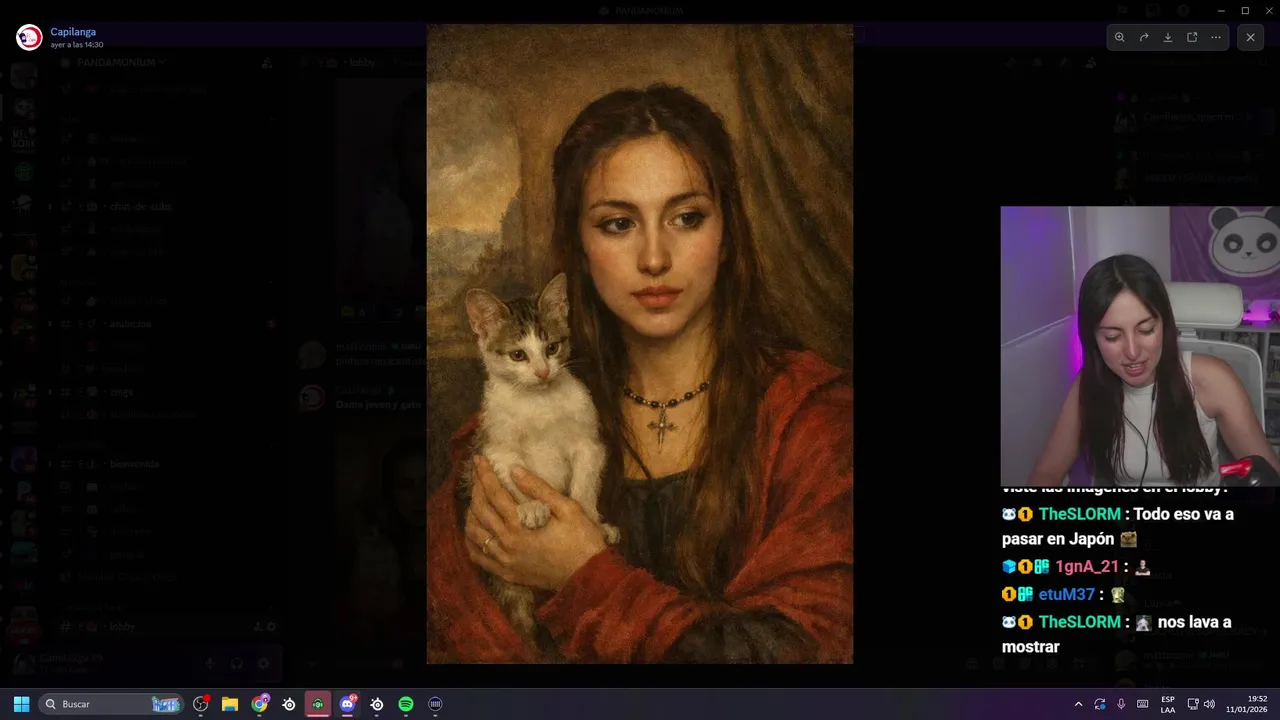The width and height of the screenshot is (1280, 720).
Task: Open File Explorer from the taskbar
Action: coord(230,704)
